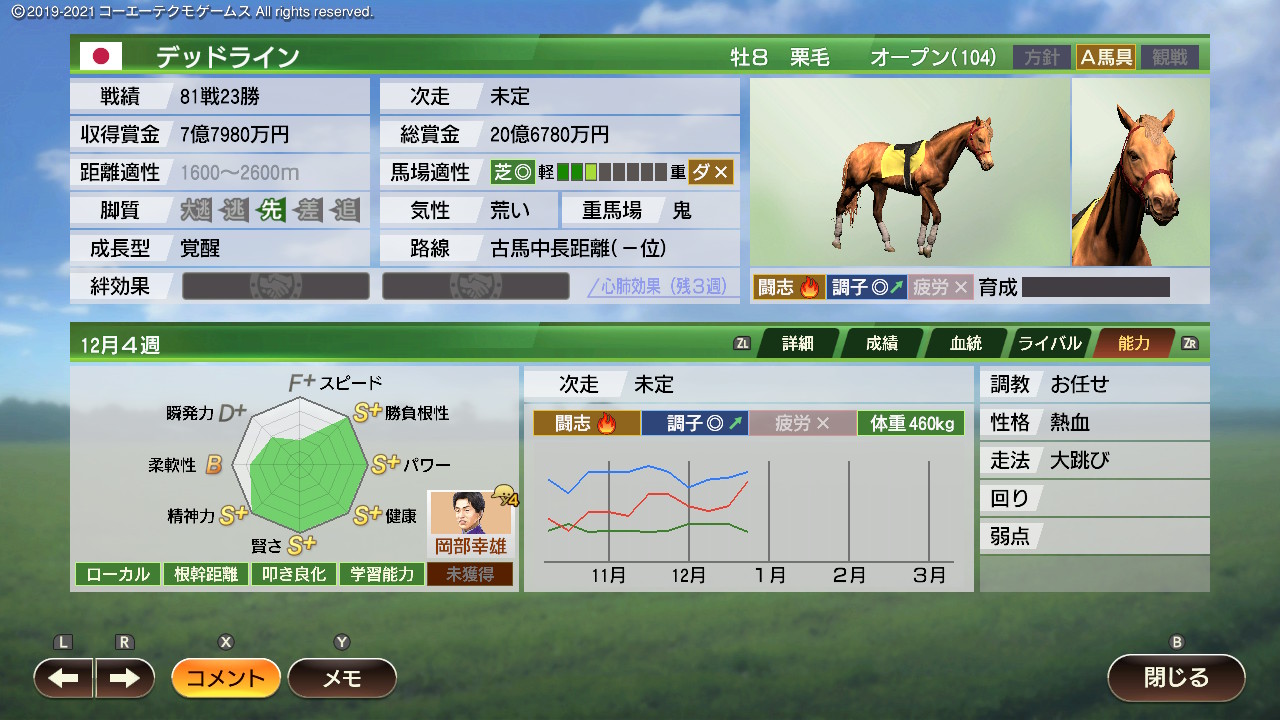Open the ライバル tab
1280x720 pixels.
[x=1049, y=343]
